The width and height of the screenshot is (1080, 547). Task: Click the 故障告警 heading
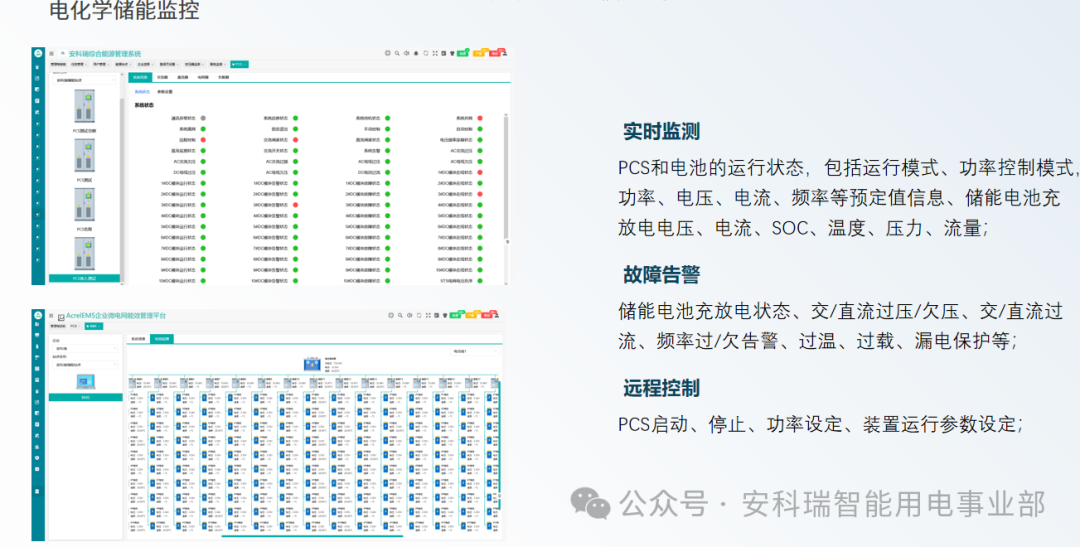coord(661,275)
